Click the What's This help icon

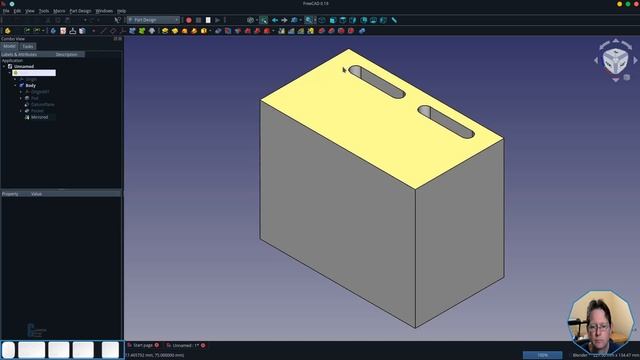[x=118, y=20]
